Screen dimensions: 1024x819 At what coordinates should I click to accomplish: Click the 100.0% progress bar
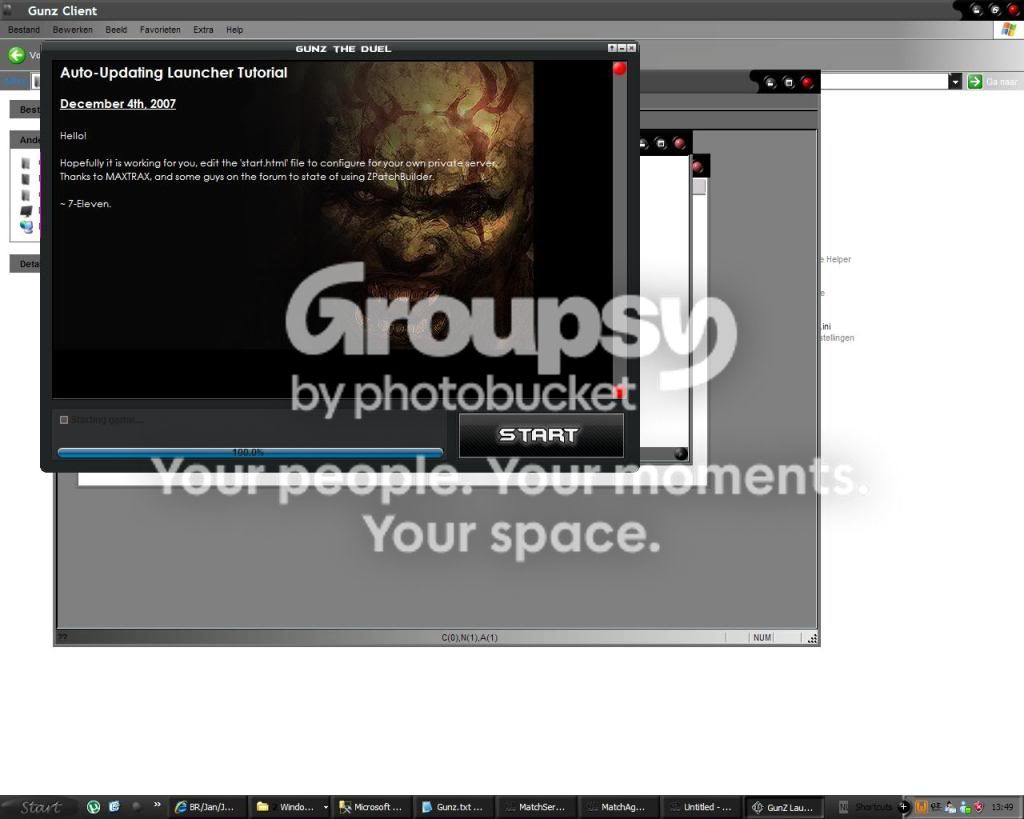pos(250,452)
